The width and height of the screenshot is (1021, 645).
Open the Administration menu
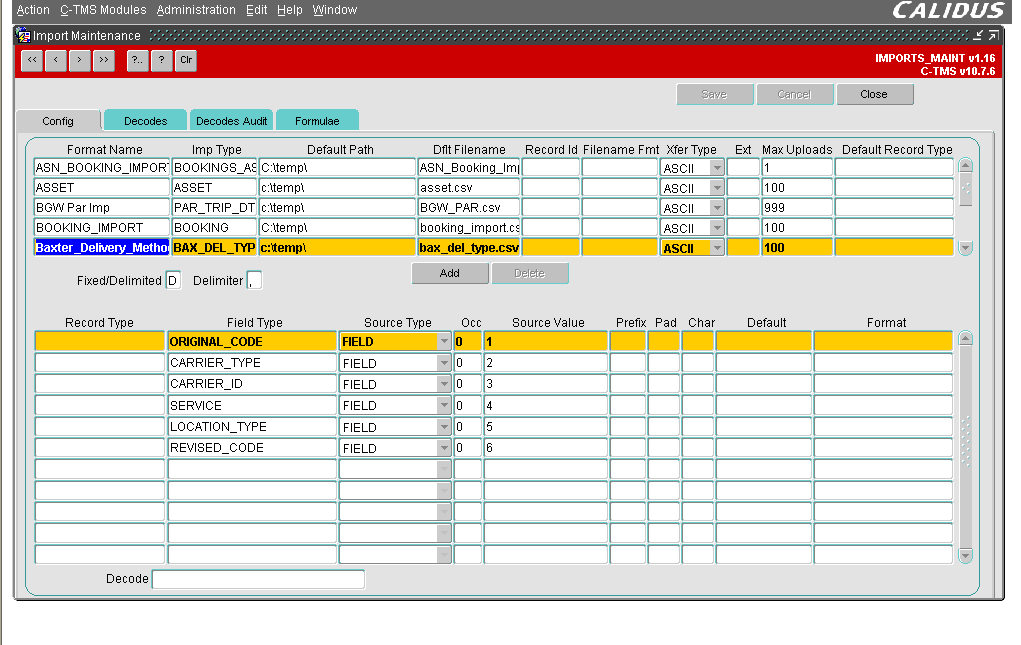pos(196,10)
